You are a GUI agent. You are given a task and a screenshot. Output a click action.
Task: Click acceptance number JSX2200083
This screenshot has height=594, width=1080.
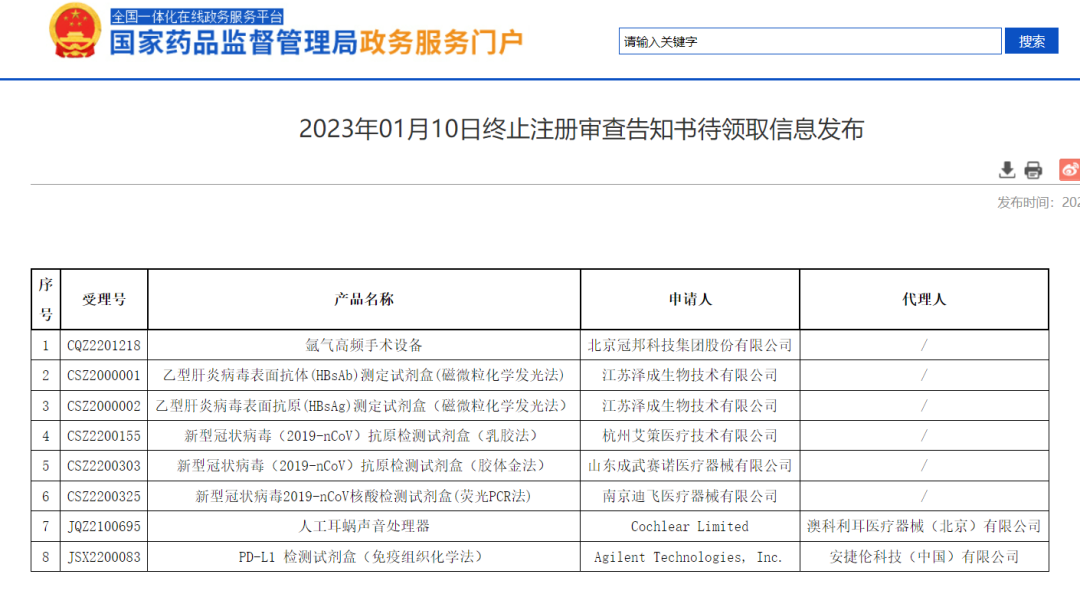click(x=104, y=557)
